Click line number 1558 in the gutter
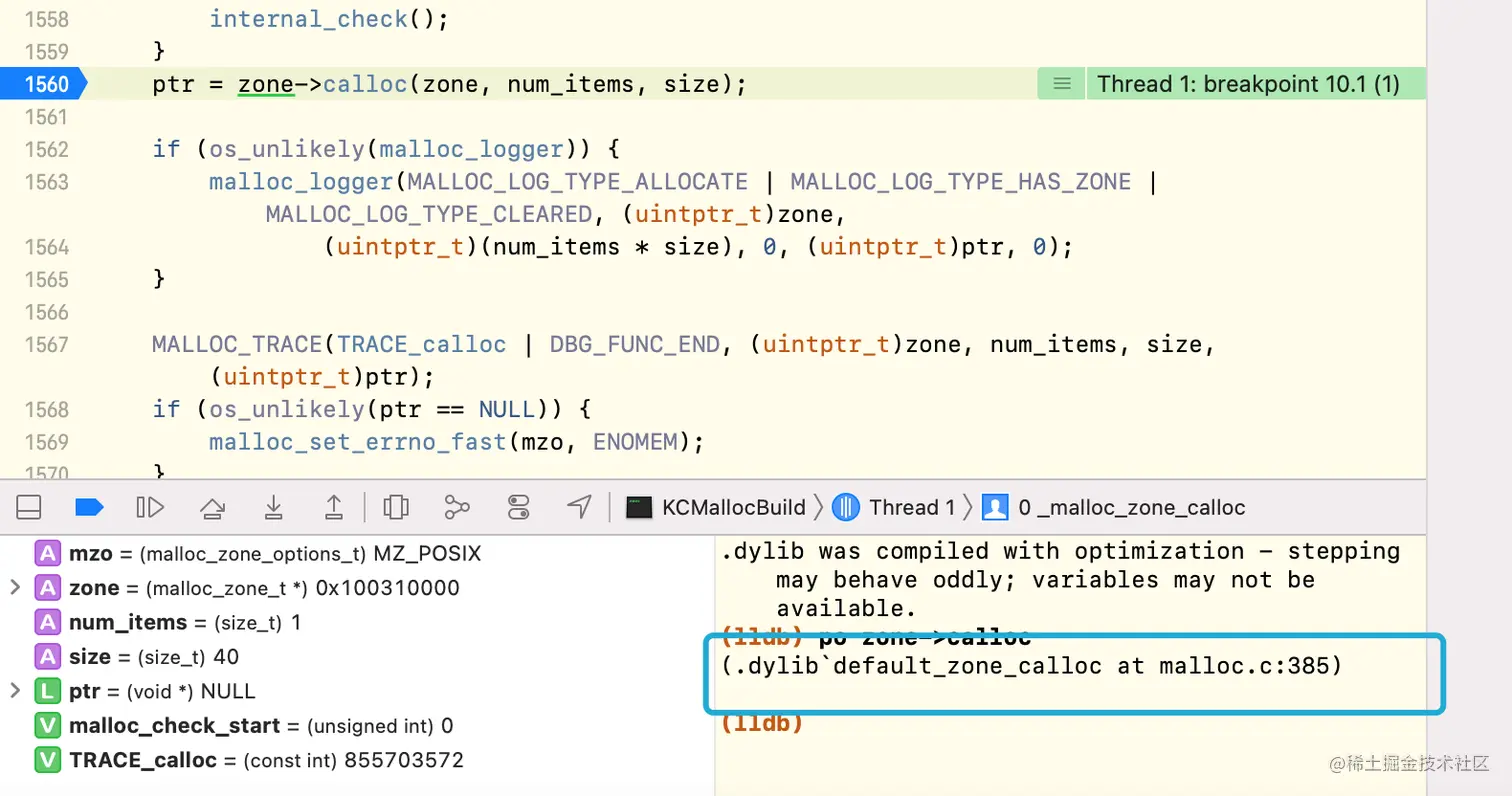Viewport: 1512px width, 796px height. tap(46, 18)
